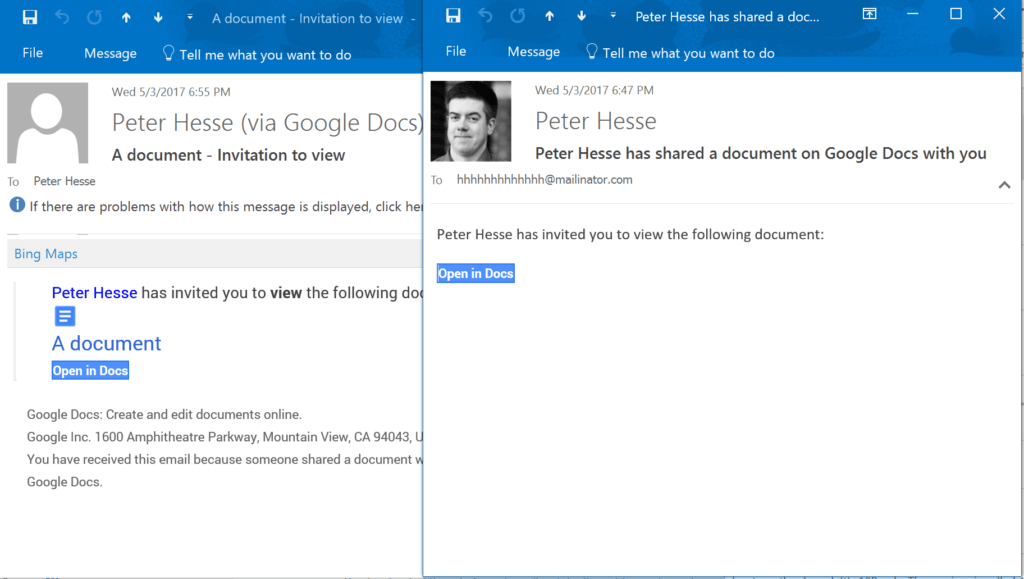Click Peter Hesse's contact photo
The height and width of the screenshot is (579, 1024).
[x=470, y=121]
